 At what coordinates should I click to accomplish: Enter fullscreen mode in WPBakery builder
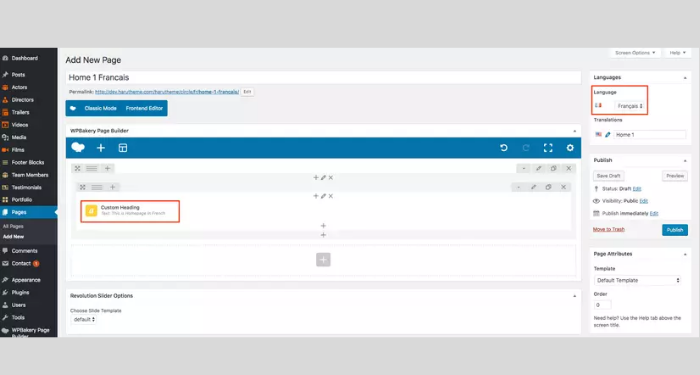[548, 148]
